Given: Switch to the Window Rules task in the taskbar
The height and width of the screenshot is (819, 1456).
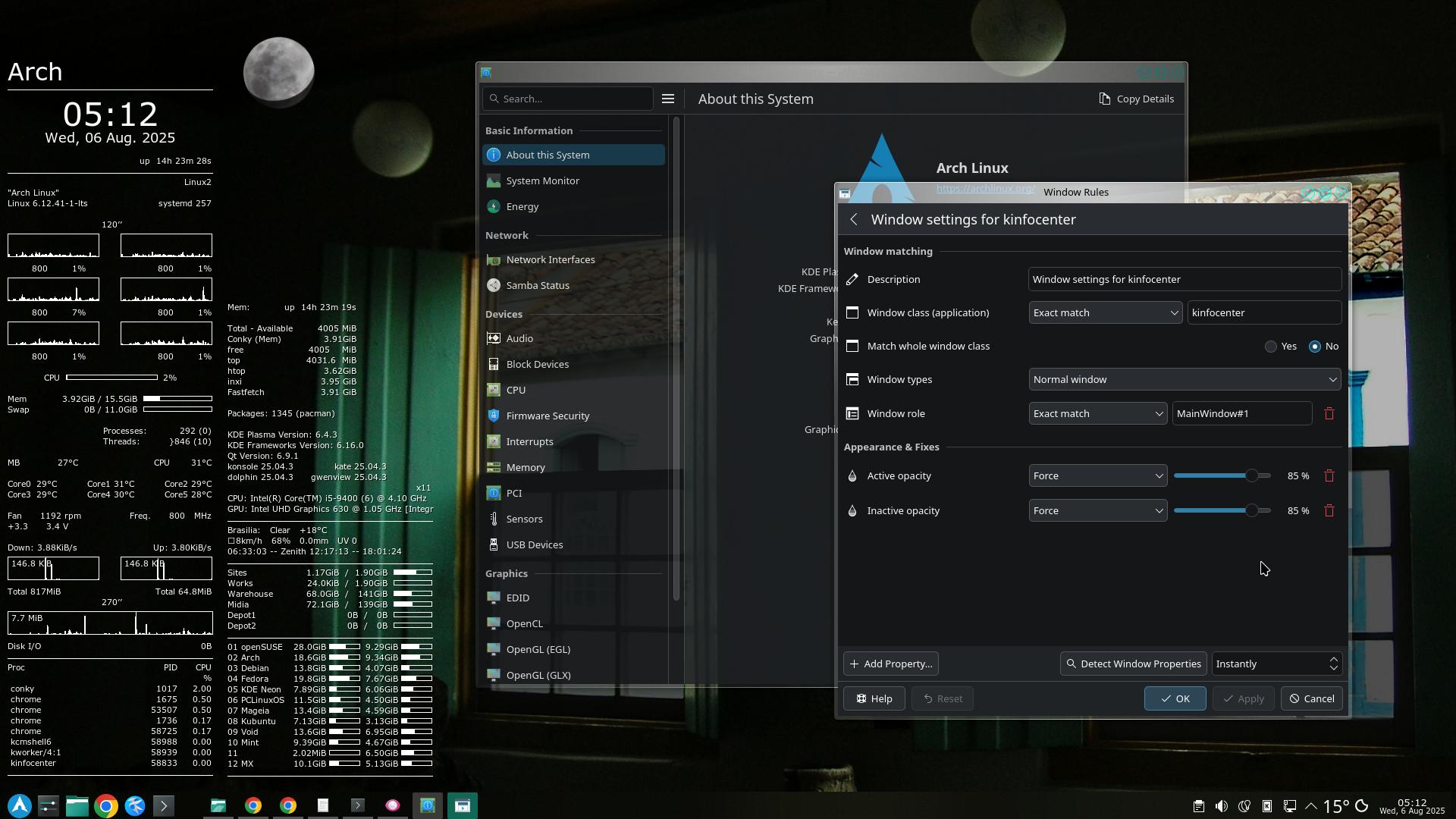Looking at the screenshot, I should coord(463,805).
